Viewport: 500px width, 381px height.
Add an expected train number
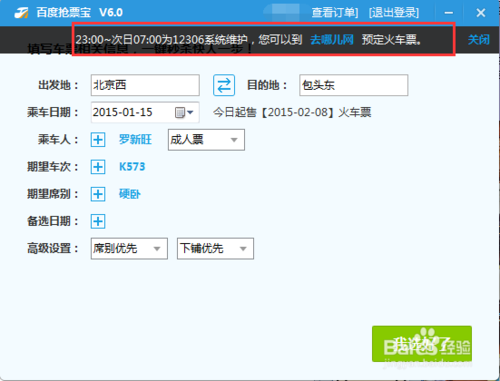[x=98, y=167]
